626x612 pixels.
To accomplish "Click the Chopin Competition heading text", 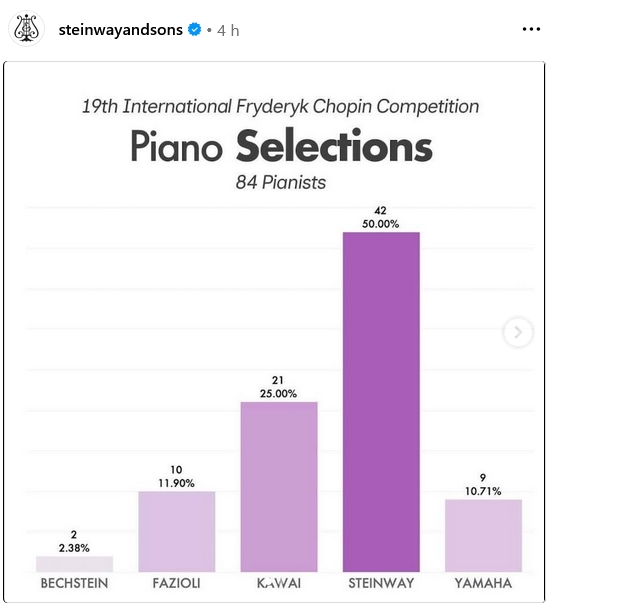I will point(280,106).
